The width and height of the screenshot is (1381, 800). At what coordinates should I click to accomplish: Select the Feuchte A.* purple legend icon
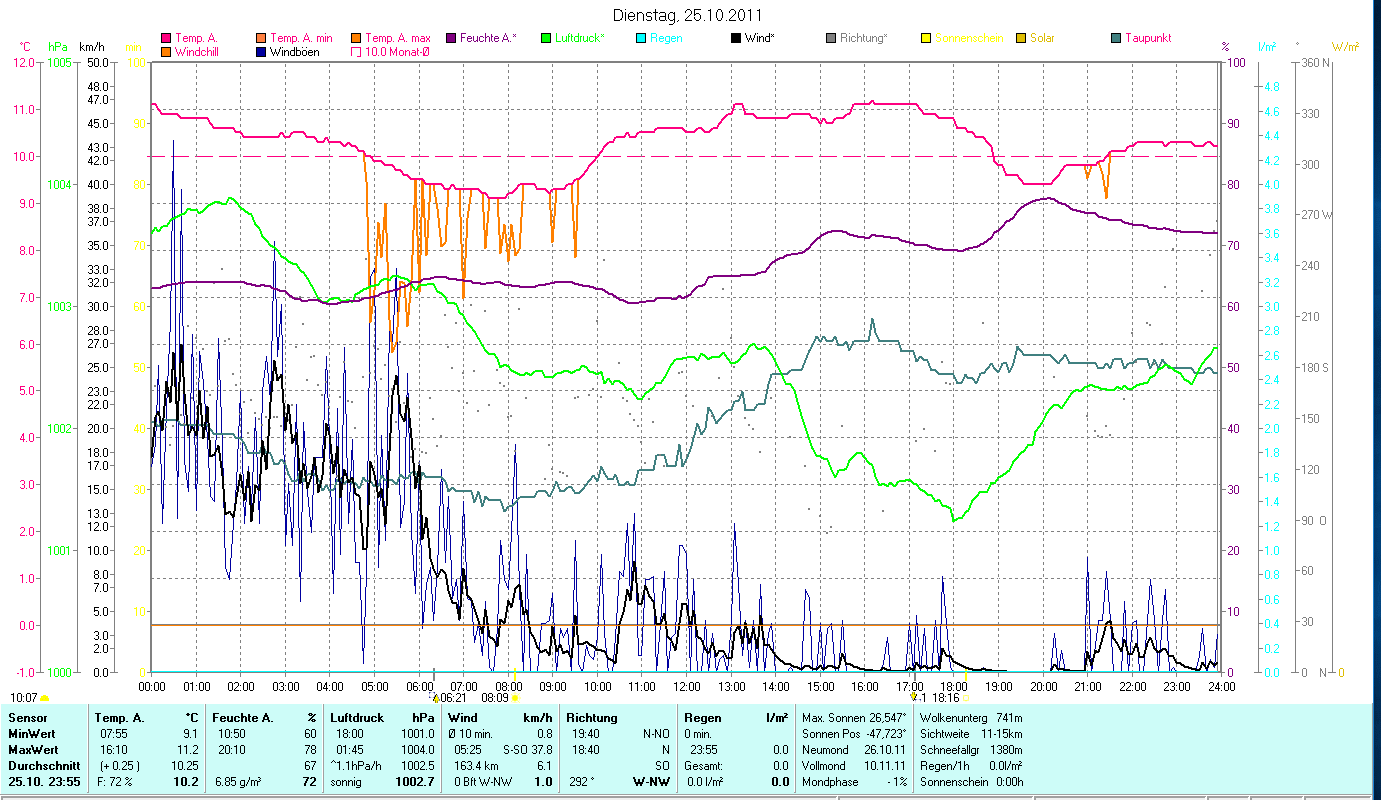click(x=451, y=39)
